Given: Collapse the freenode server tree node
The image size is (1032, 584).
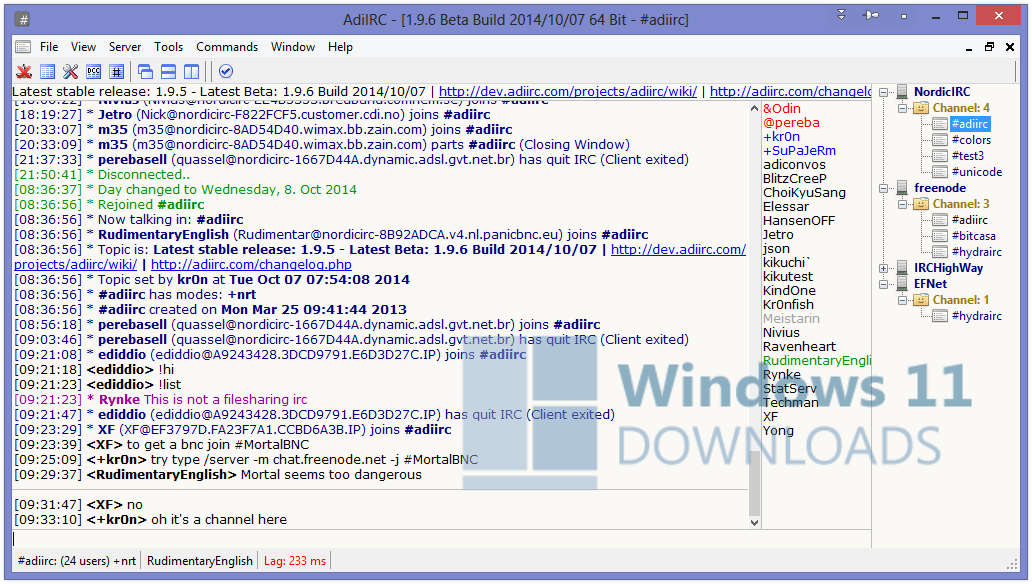Looking at the screenshot, I should click(x=883, y=188).
